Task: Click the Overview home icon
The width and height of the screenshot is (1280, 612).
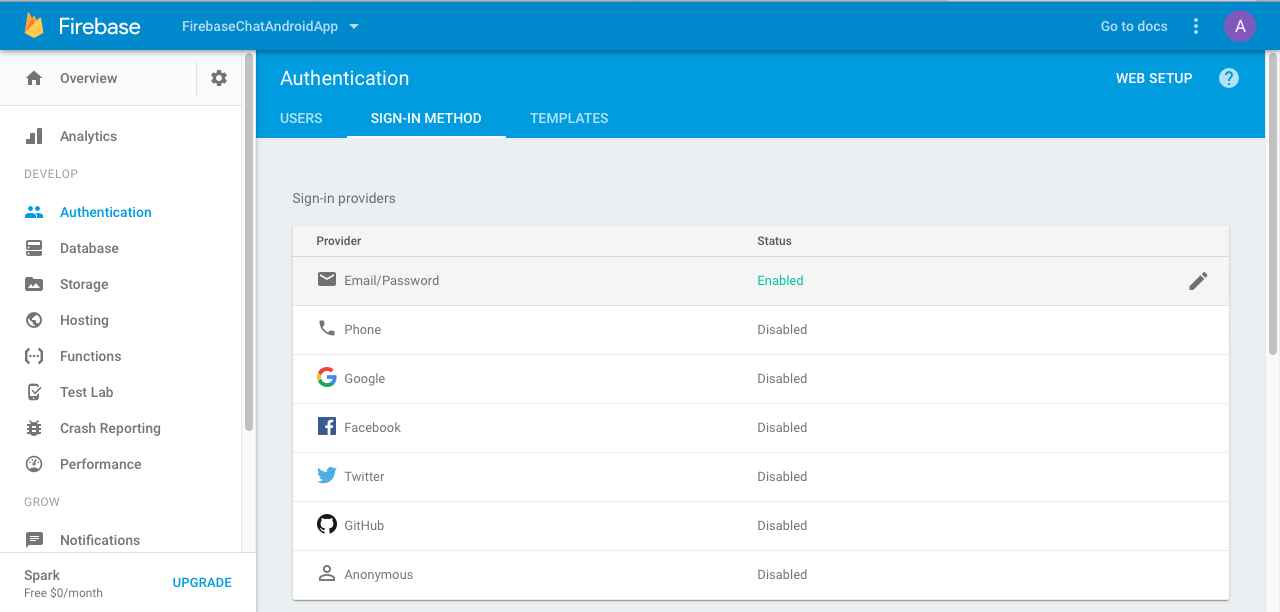Action: coord(34,78)
